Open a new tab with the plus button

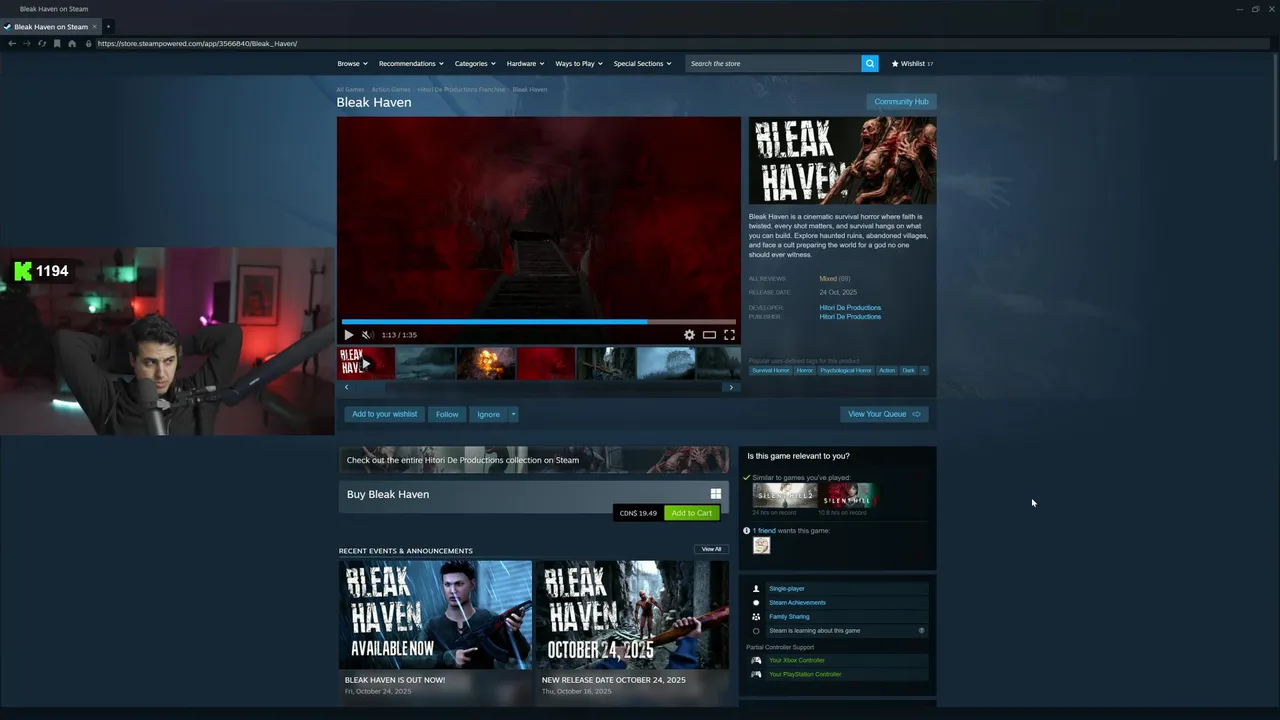click(x=108, y=27)
